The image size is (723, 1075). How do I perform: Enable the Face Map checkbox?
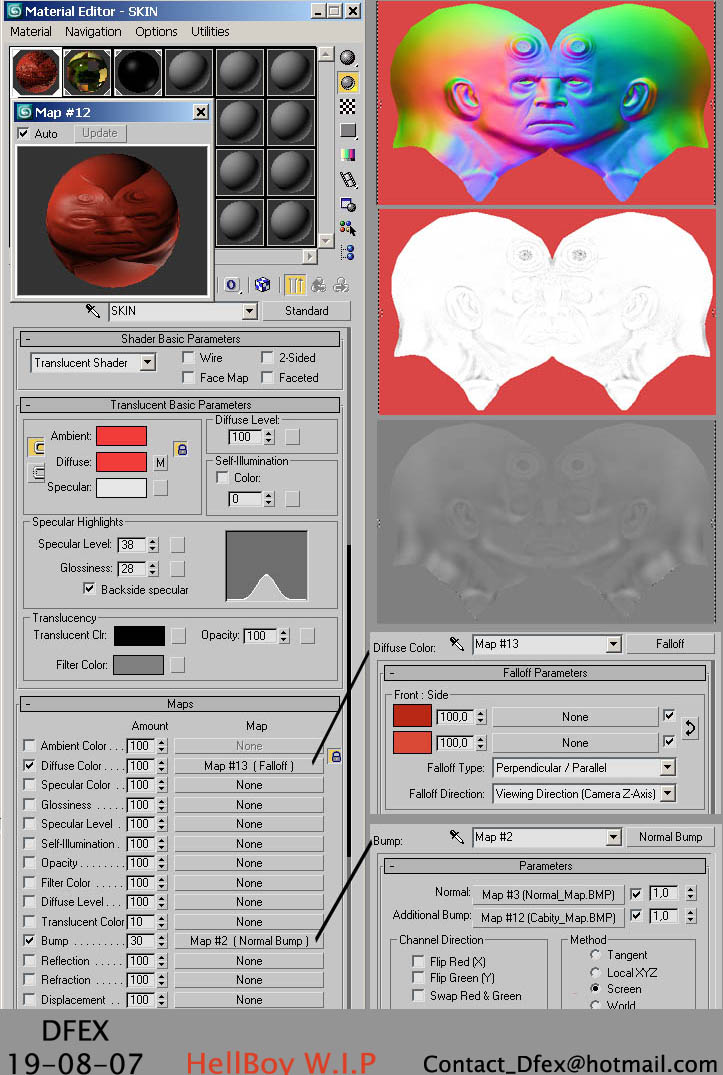click(188, 377)
